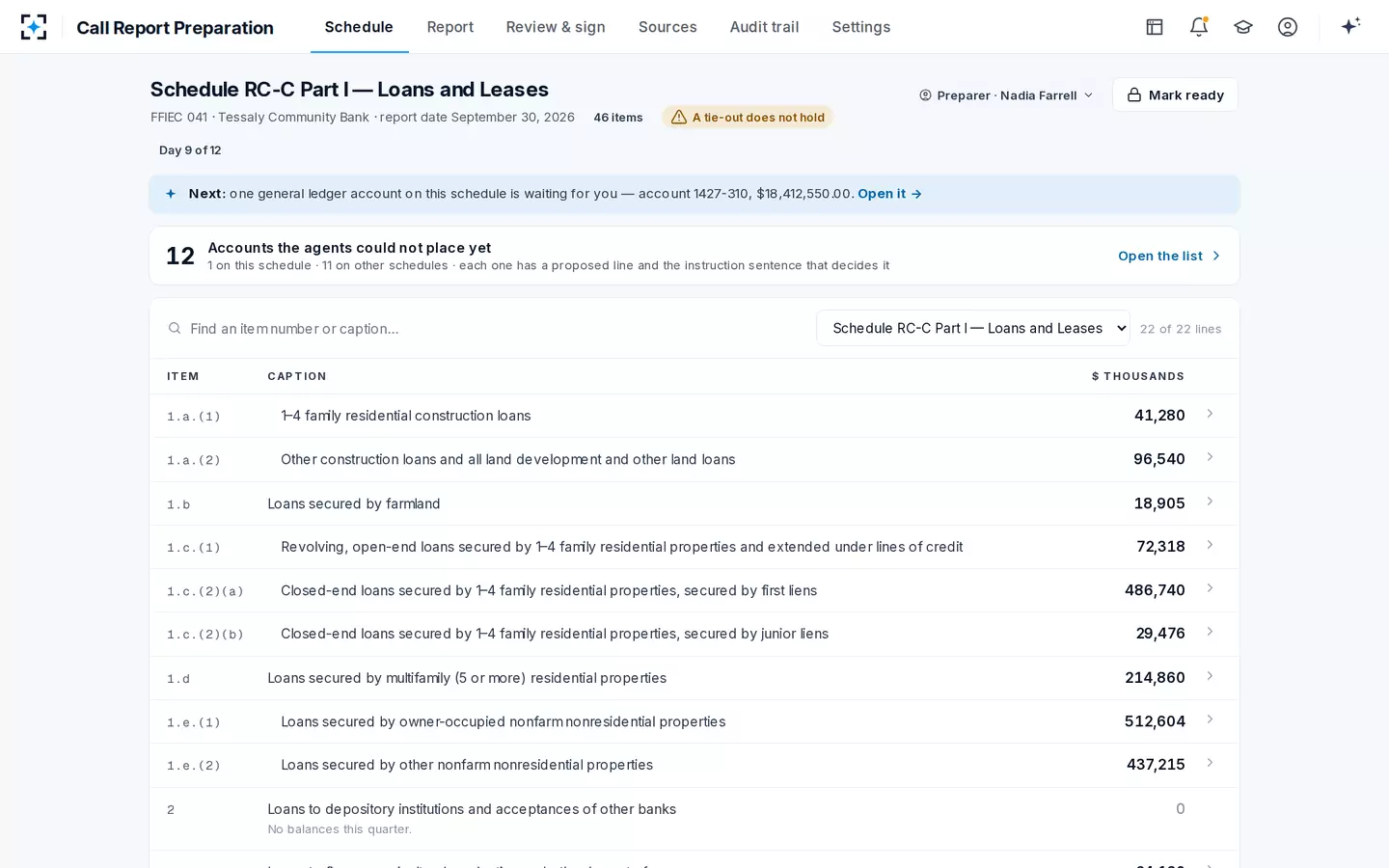The width and height of the screenshot is (1389, 868).
Task: Follow the Open it link
Action: coord(889,194)
